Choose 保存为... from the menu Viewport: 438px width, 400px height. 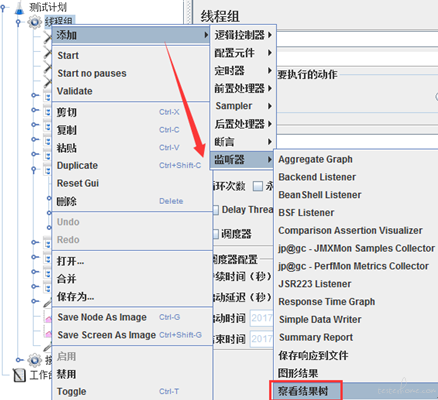tap(132, 296)
